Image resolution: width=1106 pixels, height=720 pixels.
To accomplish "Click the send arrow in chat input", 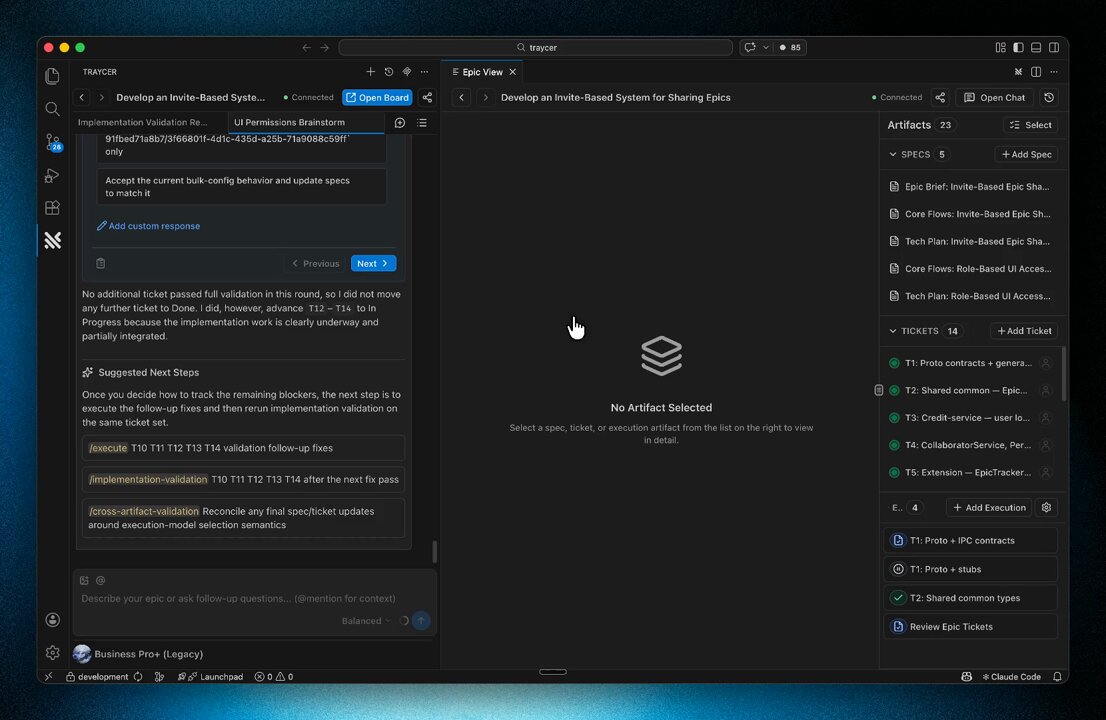I will click(x=421, y=621).
